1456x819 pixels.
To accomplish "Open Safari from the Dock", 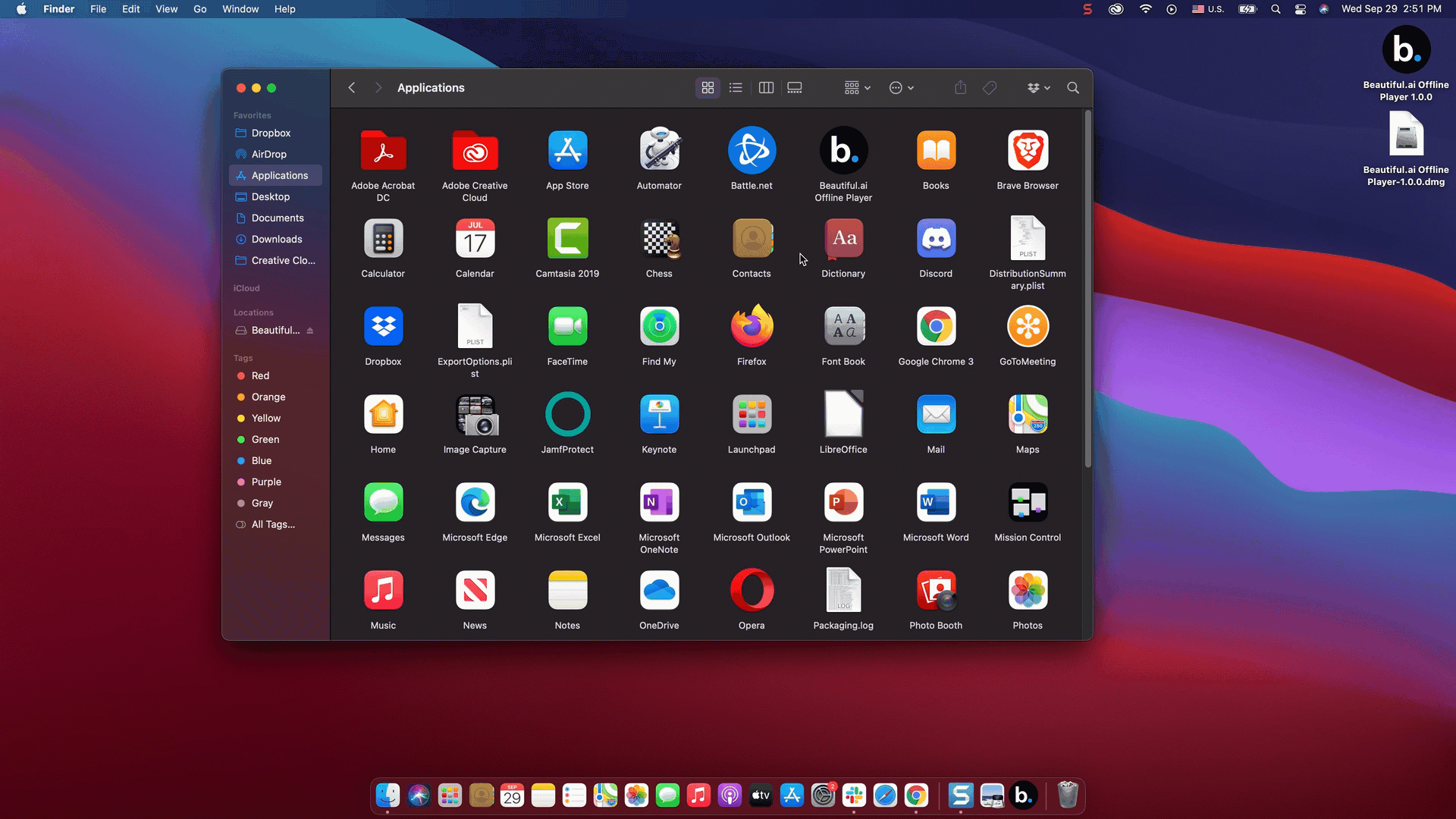I will click(x=885, y=795).
